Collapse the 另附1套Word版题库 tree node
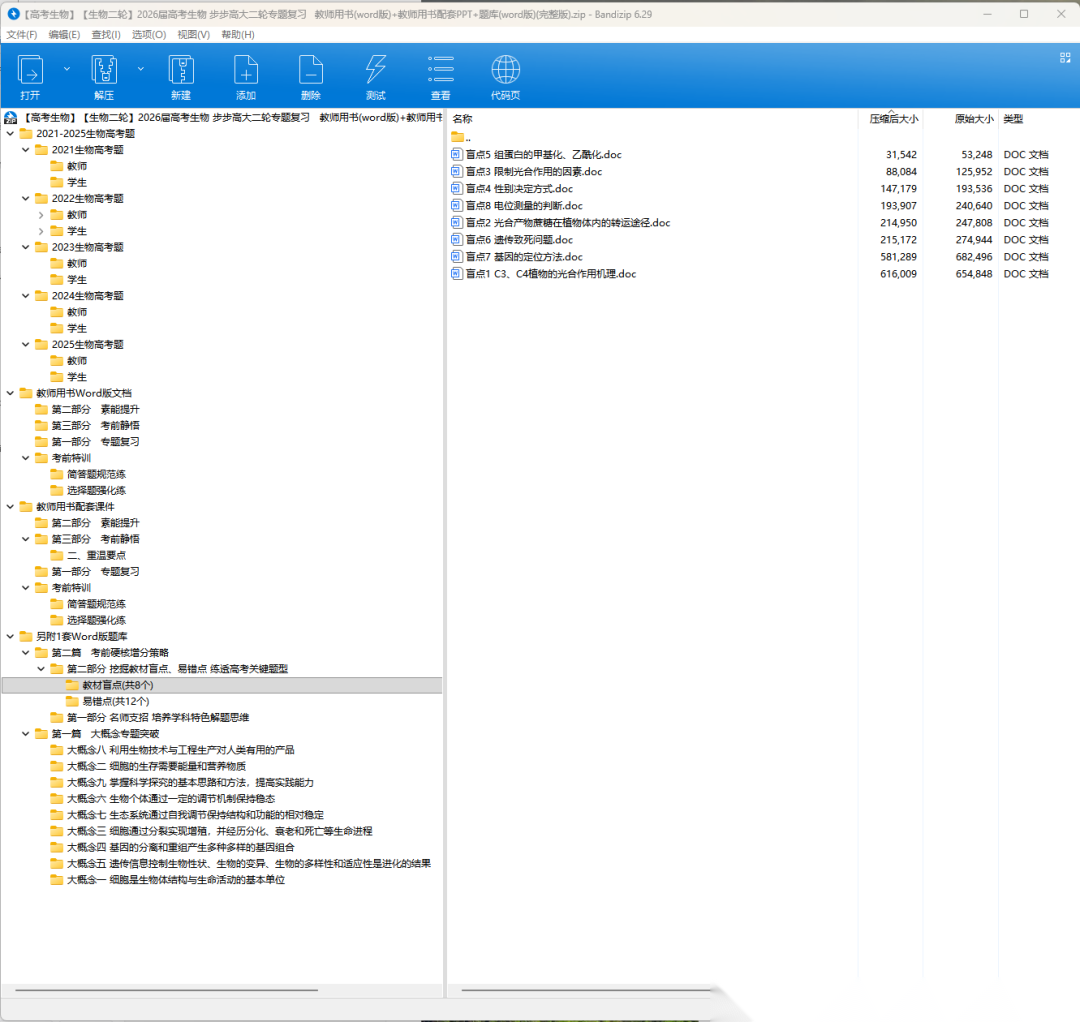1080x1022 pixels. click(x=11, y=636)
